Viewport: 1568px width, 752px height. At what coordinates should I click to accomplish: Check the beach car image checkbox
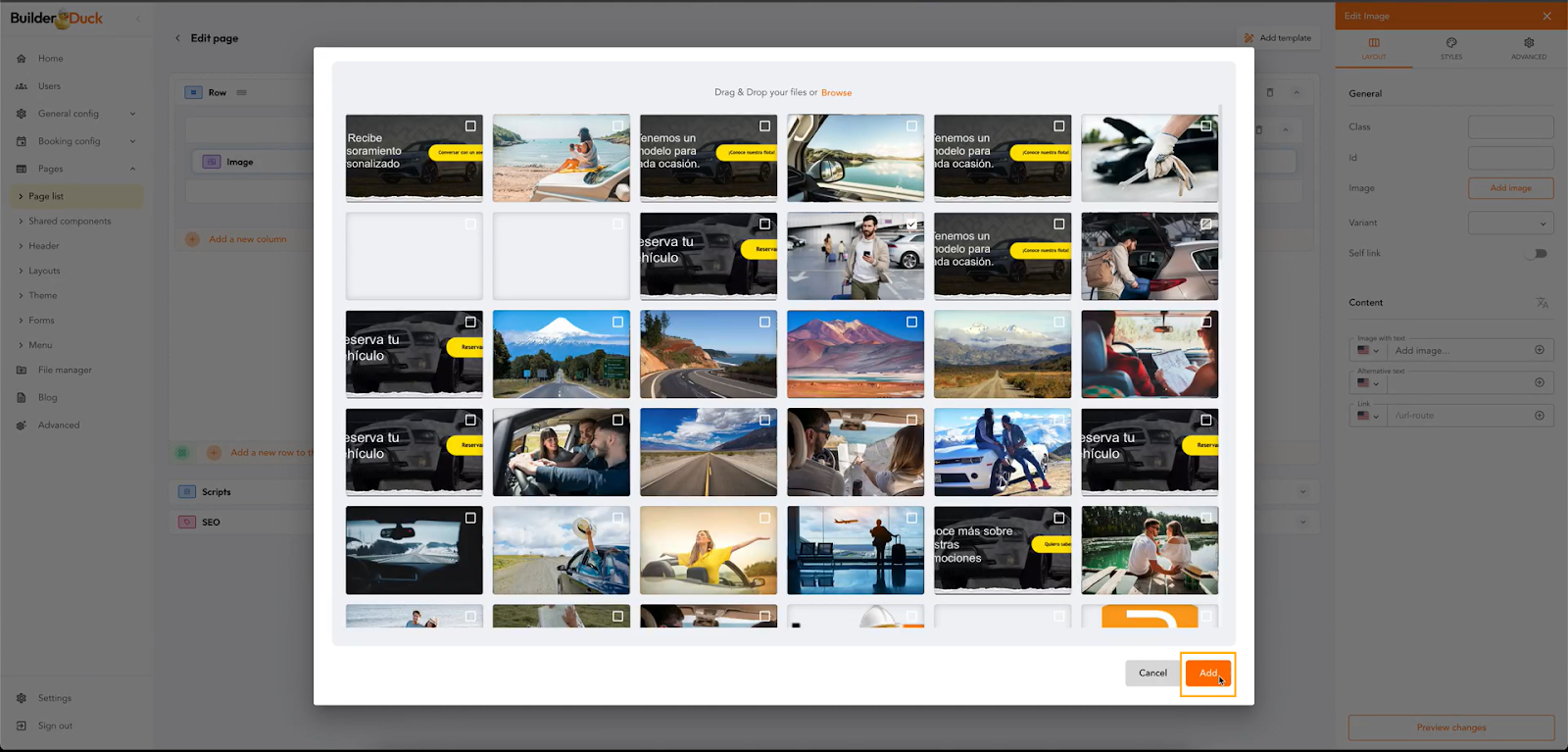[x=617, y=126]
